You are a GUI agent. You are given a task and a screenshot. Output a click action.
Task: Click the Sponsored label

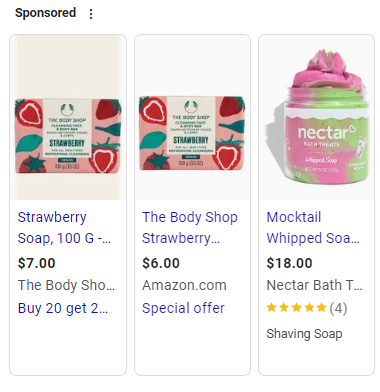tap(45, 13)
